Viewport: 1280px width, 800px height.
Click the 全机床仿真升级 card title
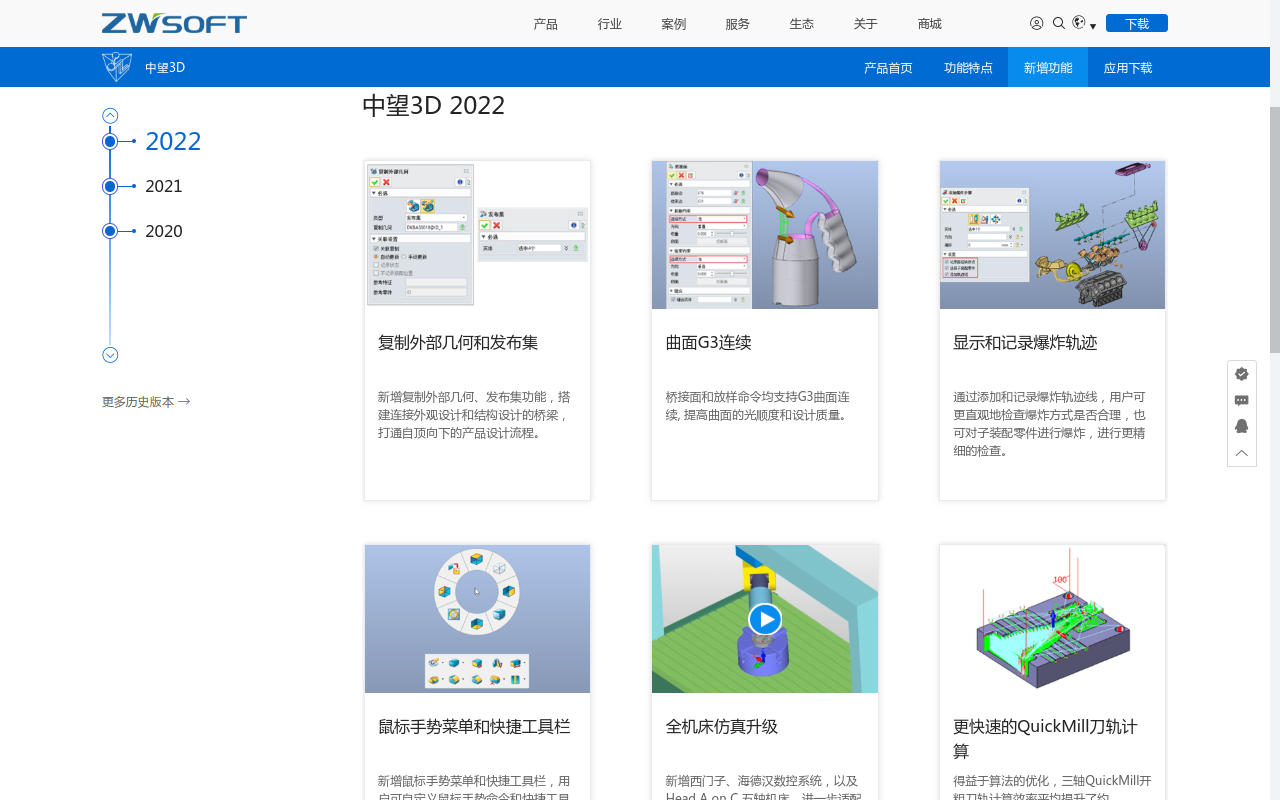click(x=722, y=726)
